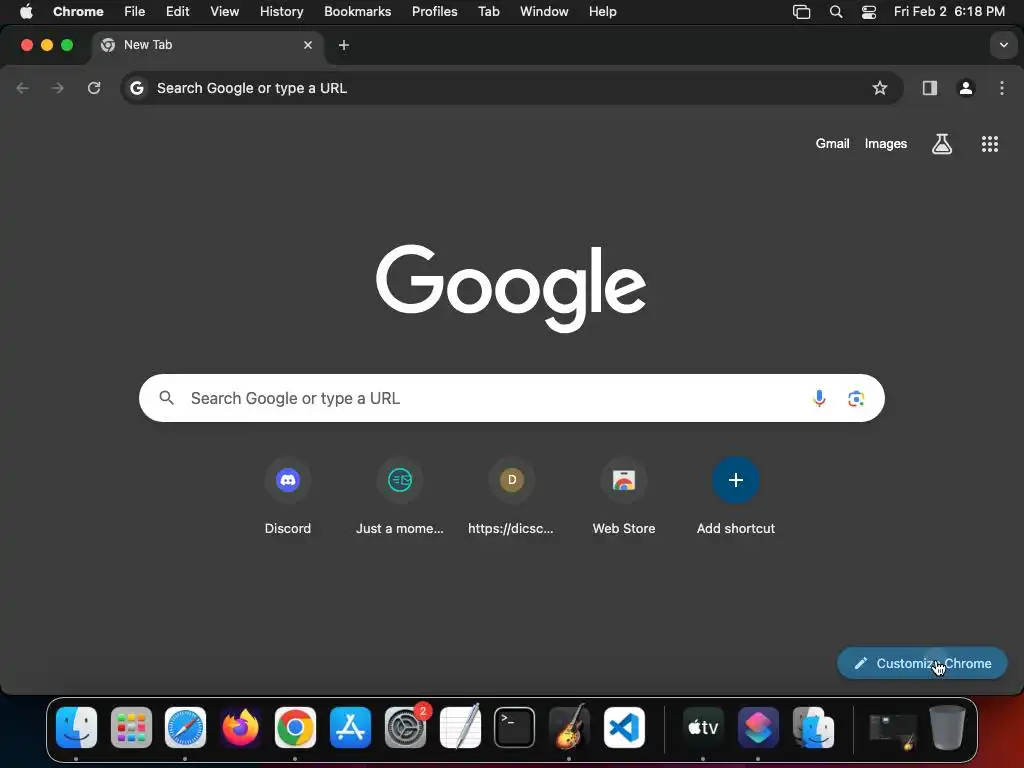
Task: Open the Profiles menu
Action: click(x=434, y=12)
